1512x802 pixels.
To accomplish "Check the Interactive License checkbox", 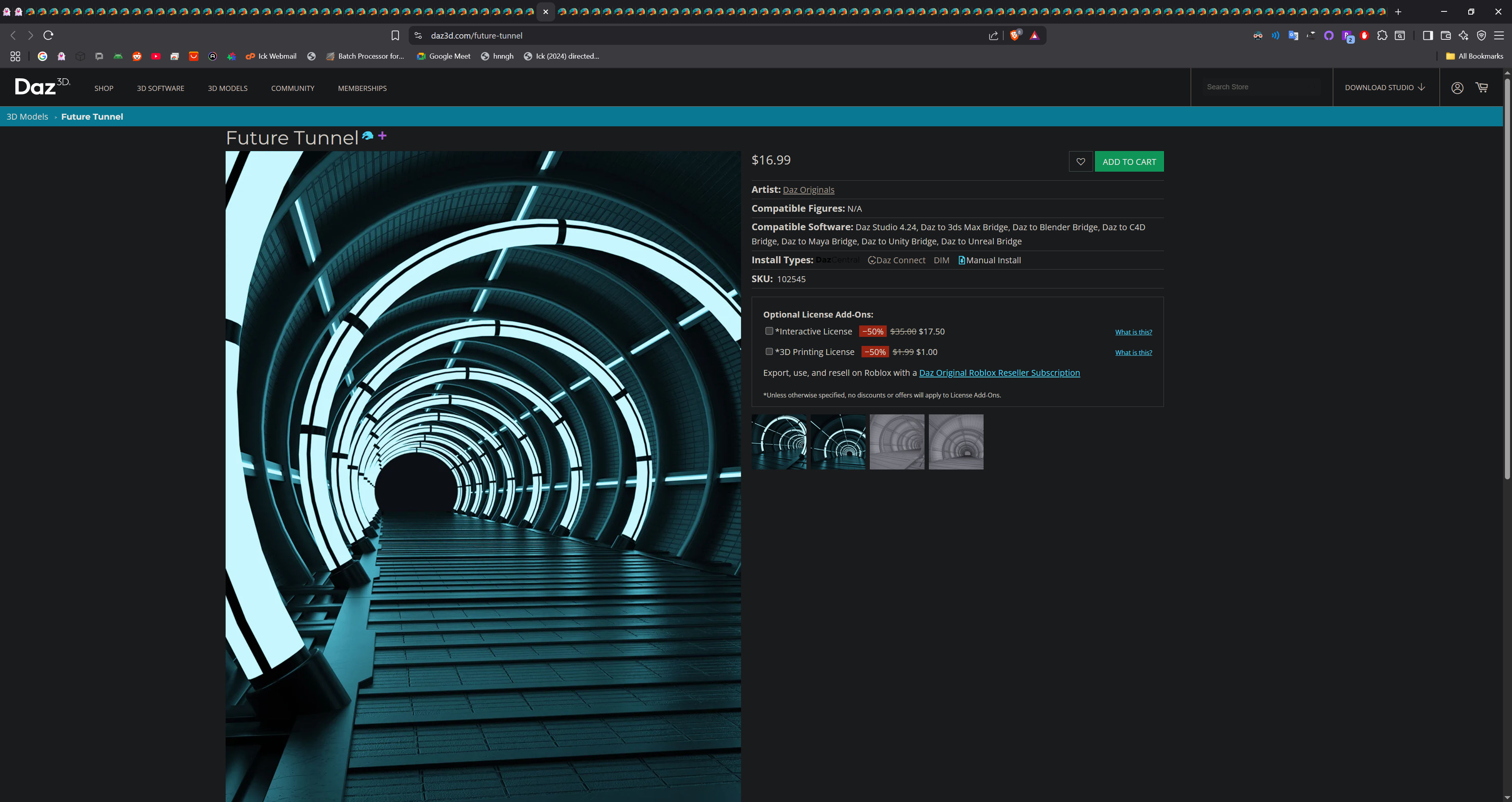I will 769,331.
